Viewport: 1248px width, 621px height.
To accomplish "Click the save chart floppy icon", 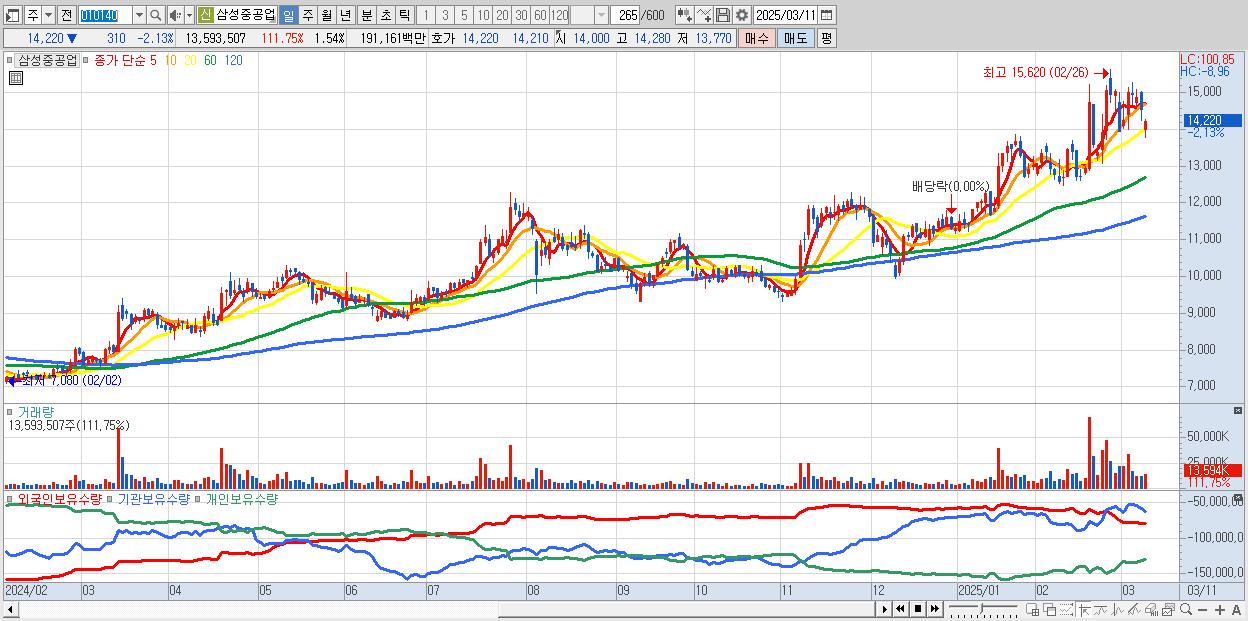I will (x=722, y=15).
